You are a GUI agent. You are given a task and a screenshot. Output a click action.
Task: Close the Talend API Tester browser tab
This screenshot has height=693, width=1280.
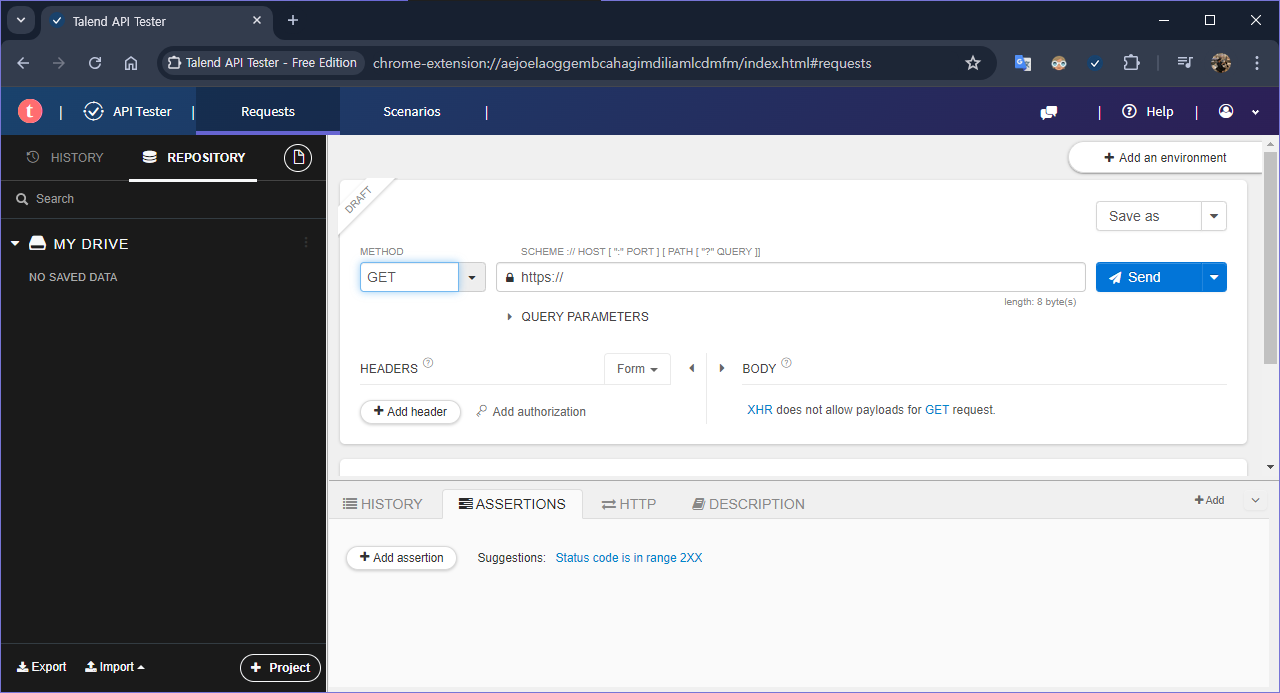(257, 20)
